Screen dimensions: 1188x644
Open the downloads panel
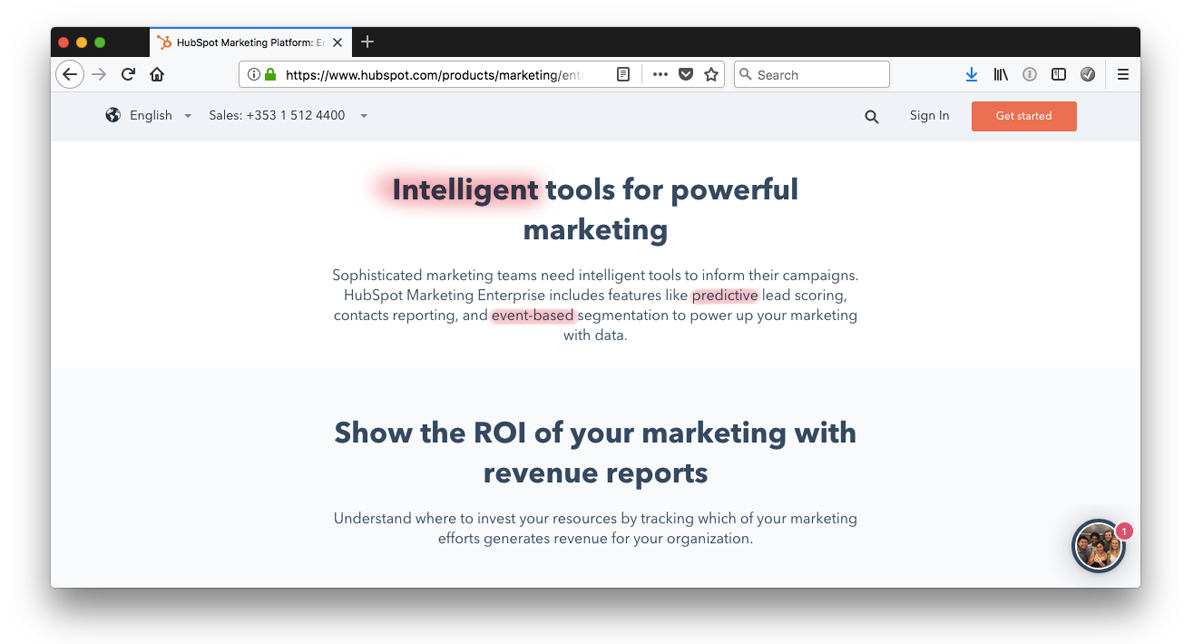coord(971,74)
